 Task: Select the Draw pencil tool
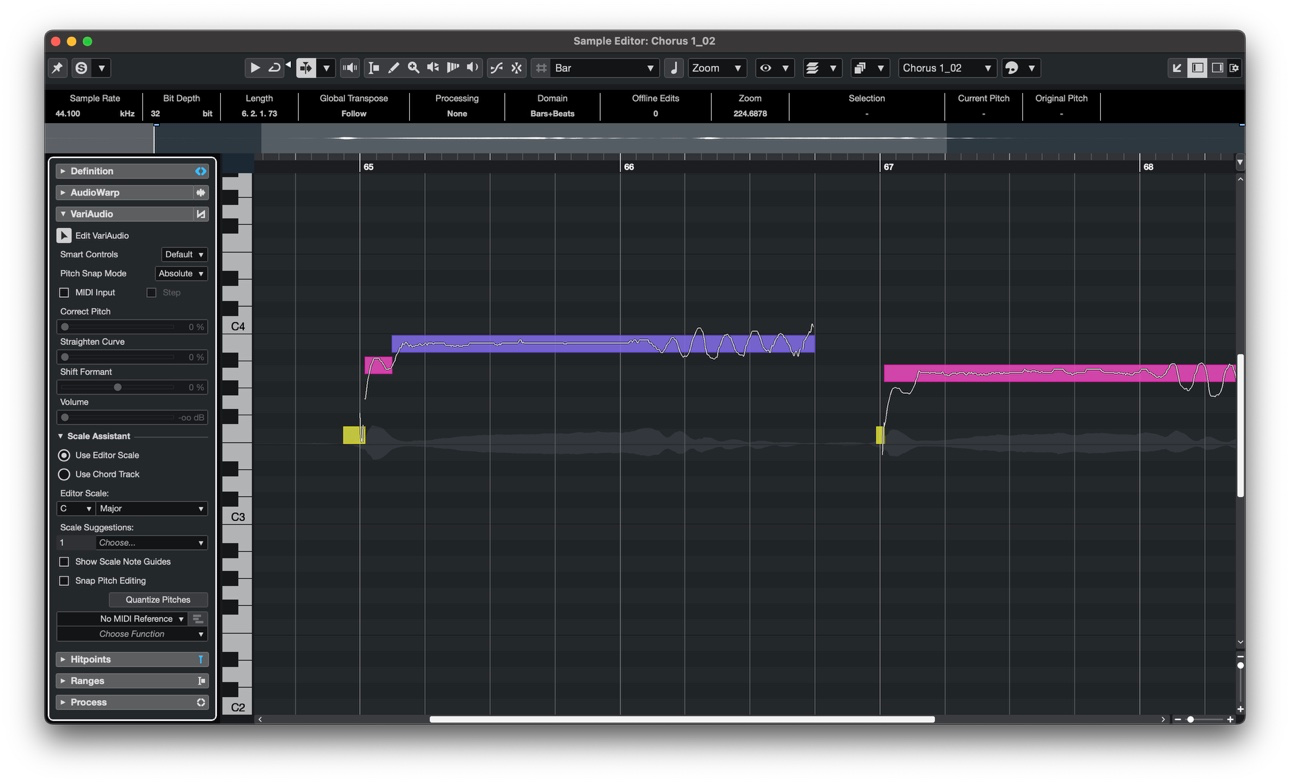(x=393, y=68)
